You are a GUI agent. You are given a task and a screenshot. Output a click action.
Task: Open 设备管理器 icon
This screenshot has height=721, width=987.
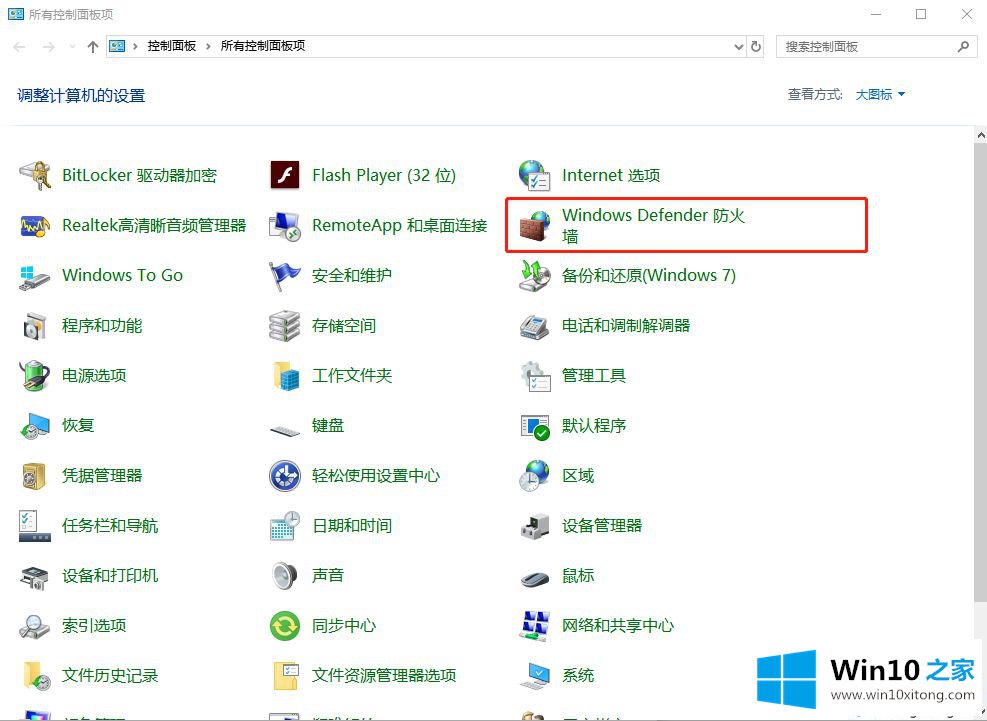click(534, 526)
